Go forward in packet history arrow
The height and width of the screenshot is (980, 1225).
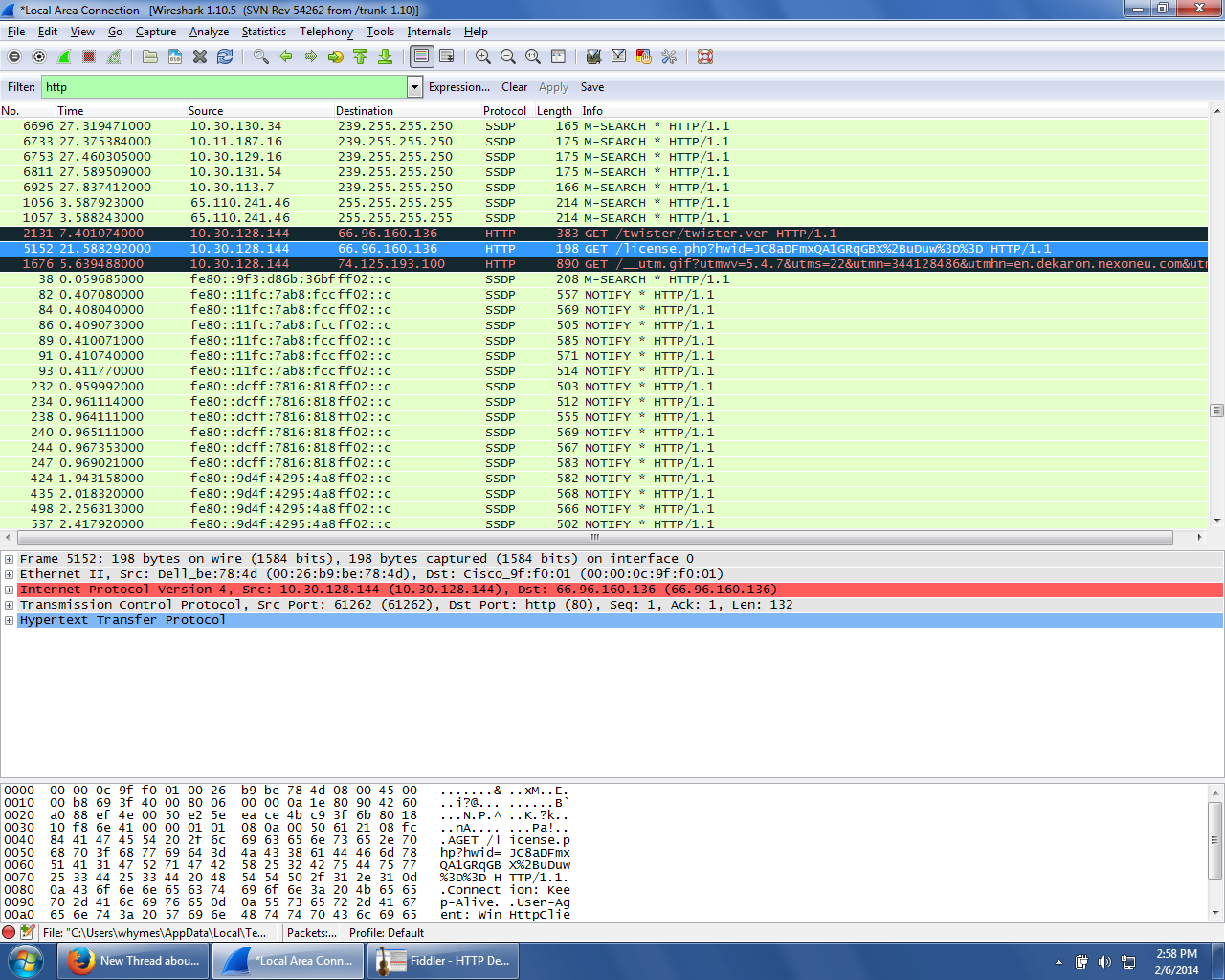(311, 56)
